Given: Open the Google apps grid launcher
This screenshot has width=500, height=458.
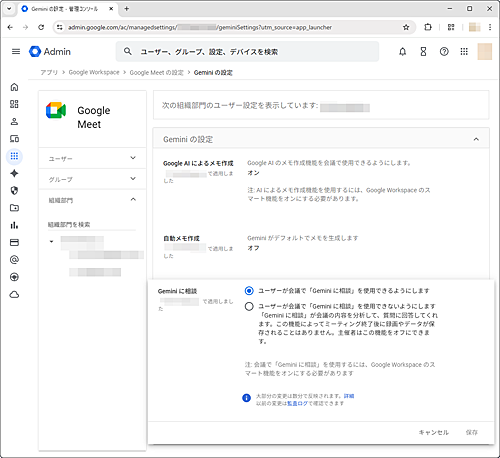Looking at the screenshot, I should (x=464, y=52).
